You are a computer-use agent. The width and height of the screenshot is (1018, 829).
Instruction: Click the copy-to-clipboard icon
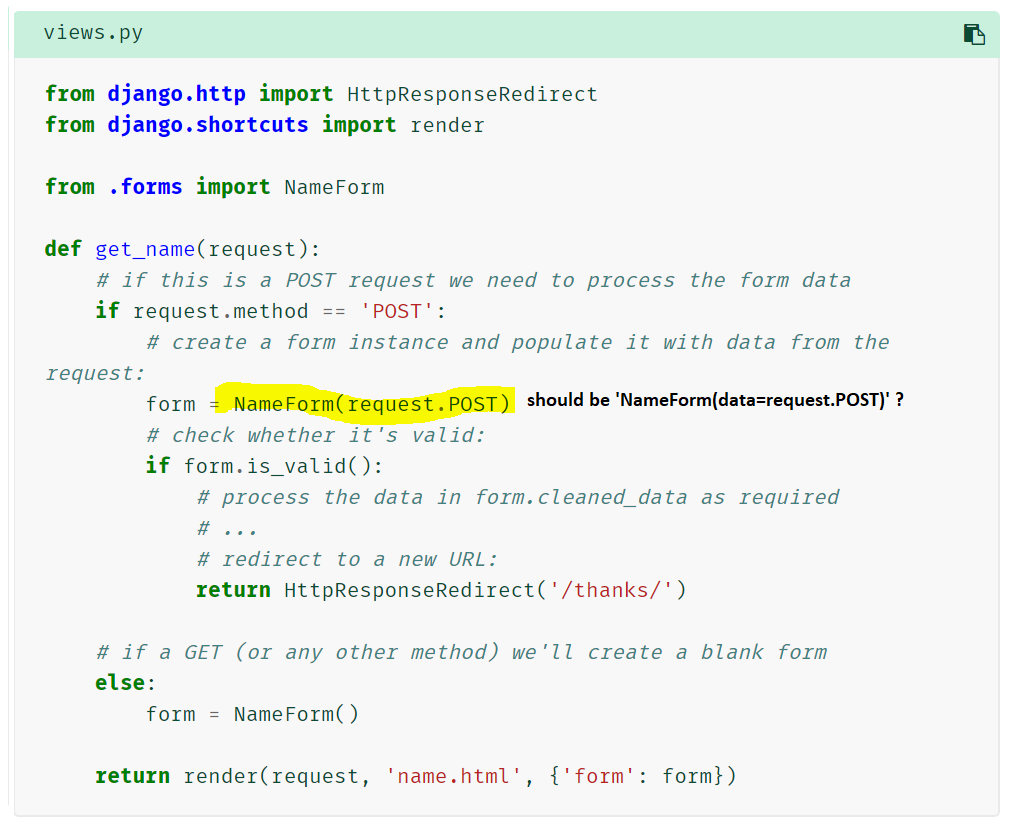point(973,33)
